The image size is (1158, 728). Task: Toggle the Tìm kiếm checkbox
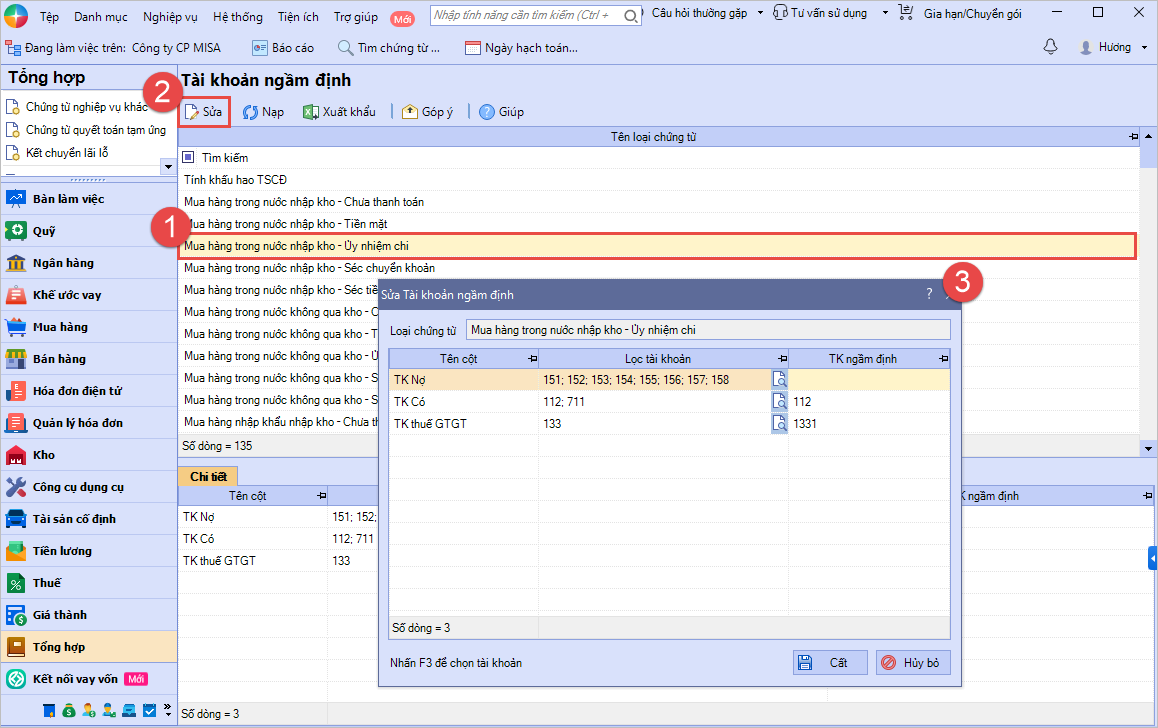click(189, 158)
